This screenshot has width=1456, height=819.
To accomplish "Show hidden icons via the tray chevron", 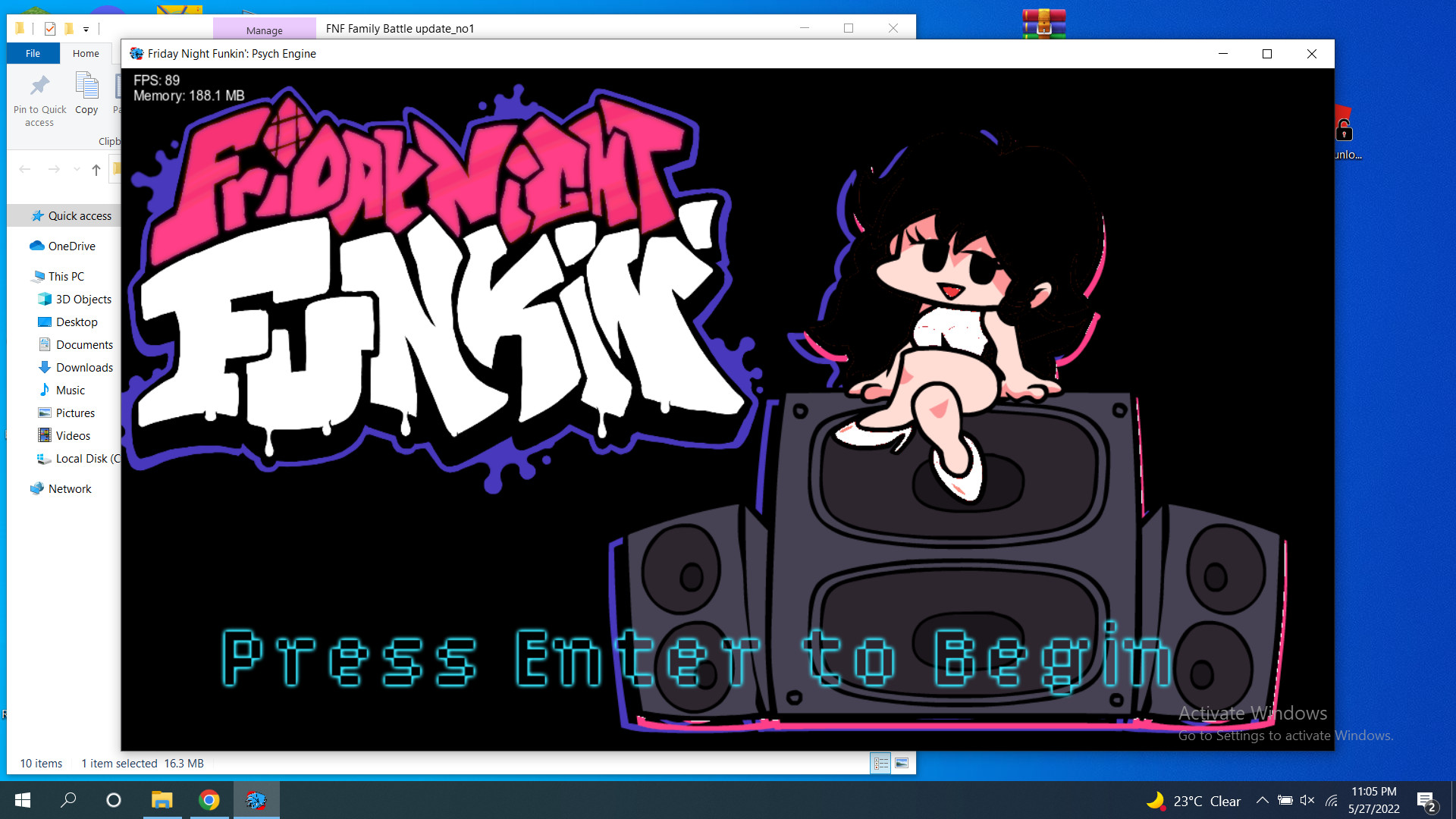I will pyautogui.click(x=1262, y=800).
